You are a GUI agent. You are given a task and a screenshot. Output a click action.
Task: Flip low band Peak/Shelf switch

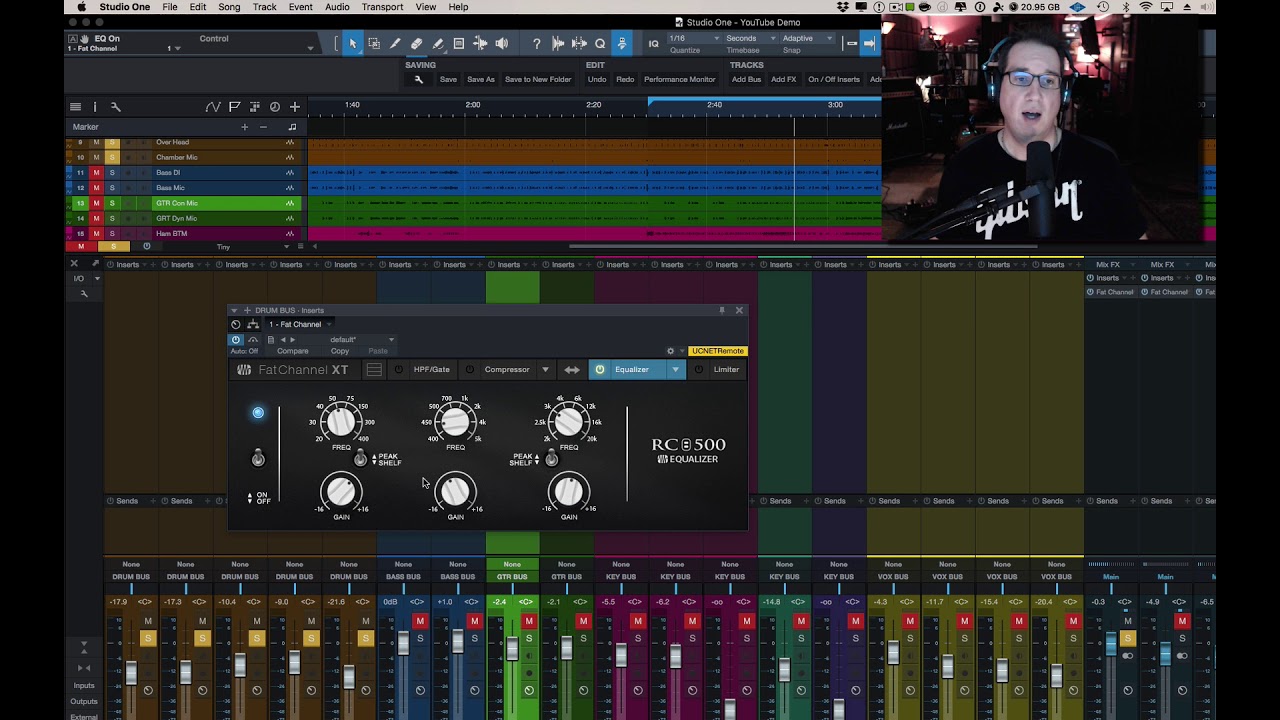pyautogui.click(x=361, y=459)
